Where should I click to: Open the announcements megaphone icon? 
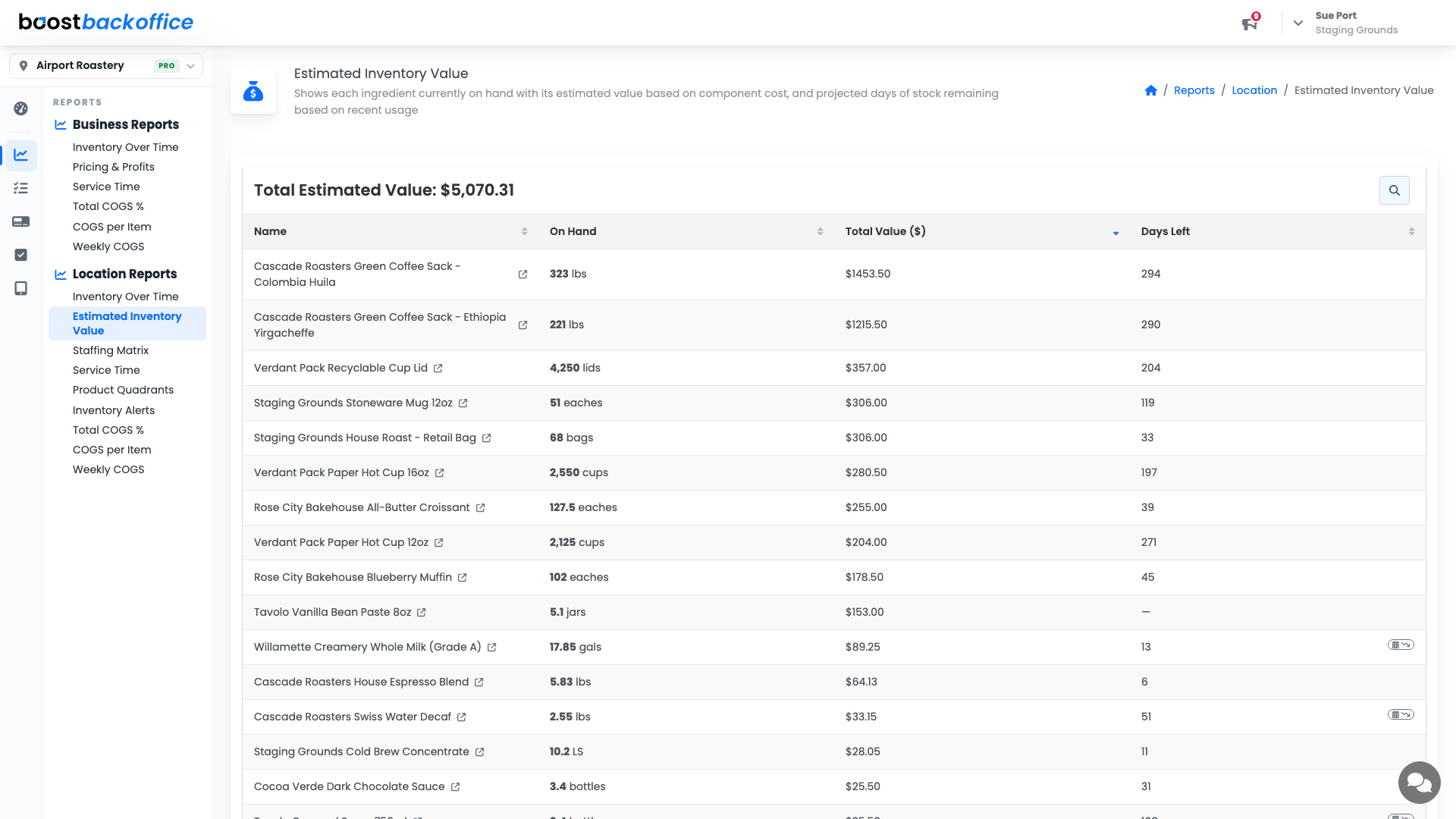[1250, 24]
